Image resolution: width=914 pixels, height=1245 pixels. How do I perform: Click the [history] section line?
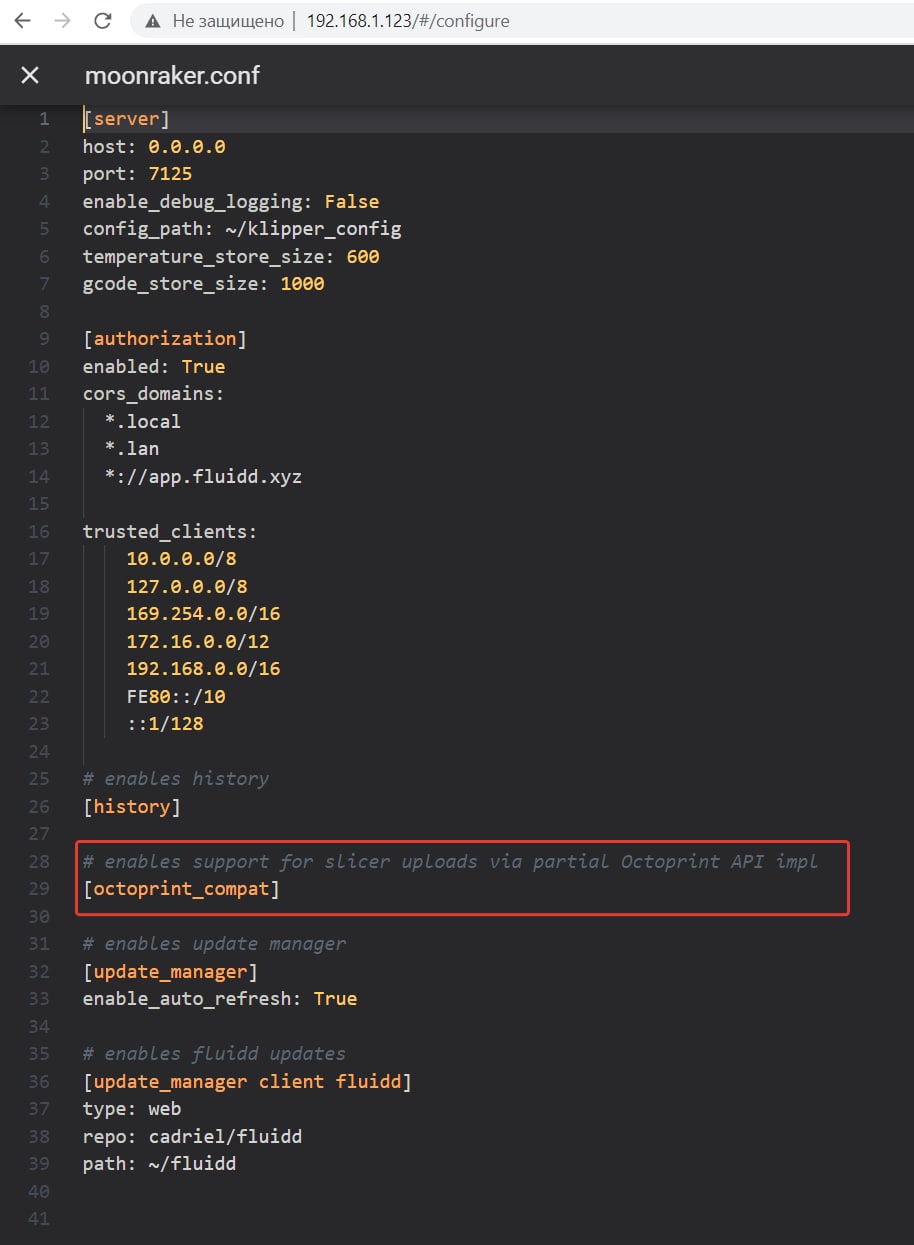click(x=132, y=806)
